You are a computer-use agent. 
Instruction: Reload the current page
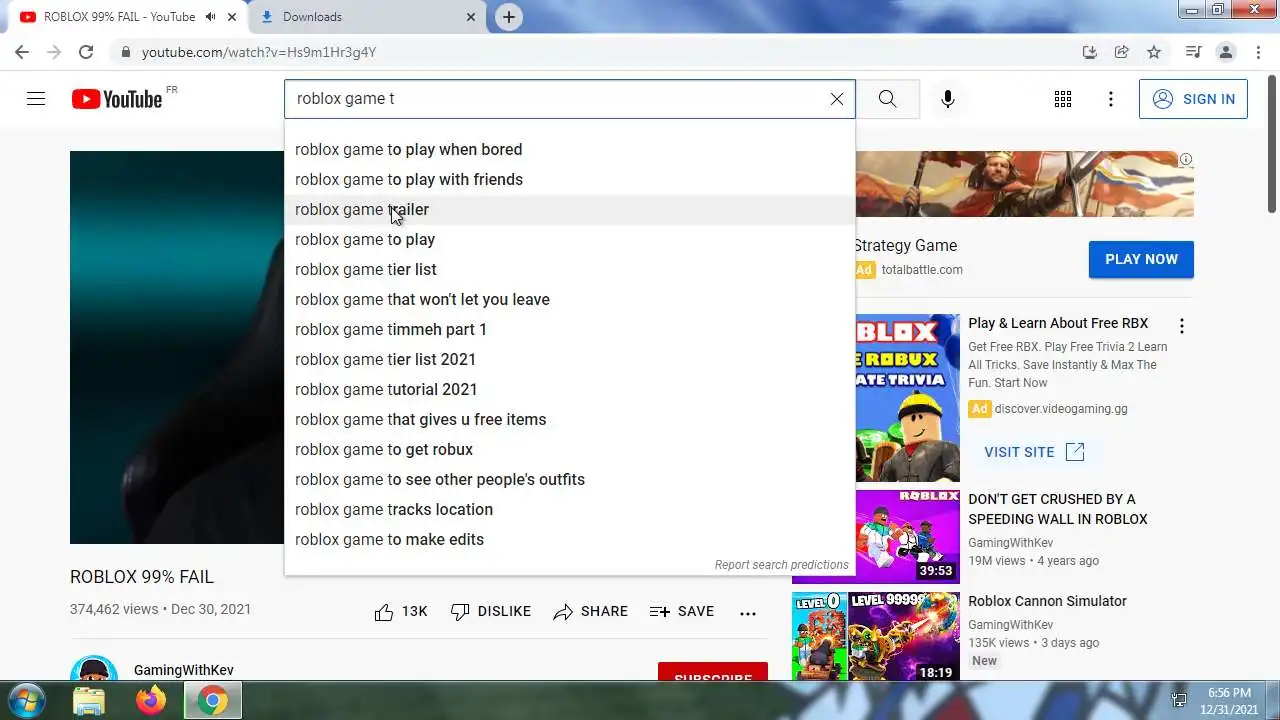click(x=86, y=52)
